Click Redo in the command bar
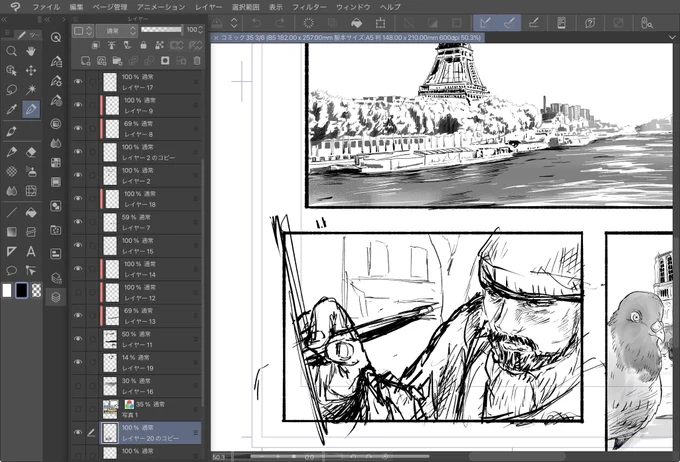Viewport: 680px width, 462px height. tap(280, 23)
